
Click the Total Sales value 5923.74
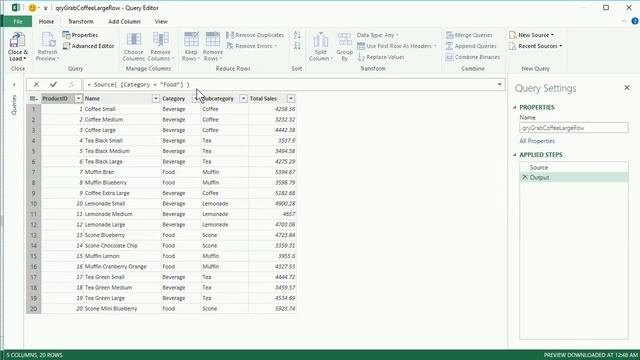(272, 309)
